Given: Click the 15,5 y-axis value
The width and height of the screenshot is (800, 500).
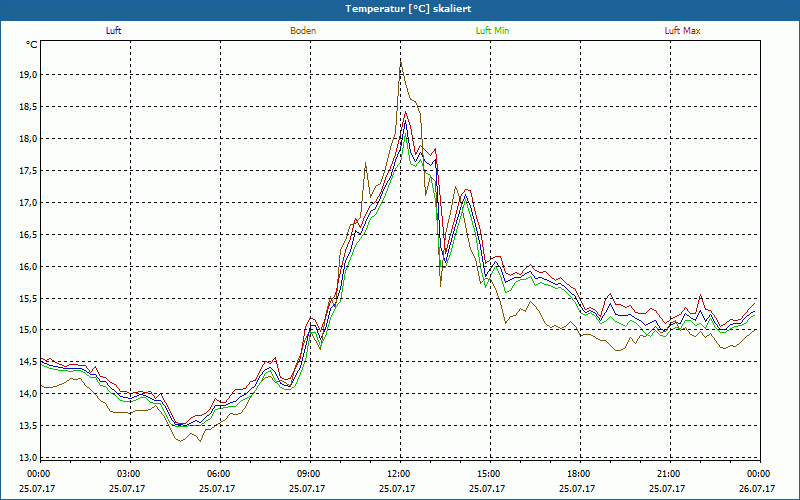Looking at the screenshot, I should 30,298.
